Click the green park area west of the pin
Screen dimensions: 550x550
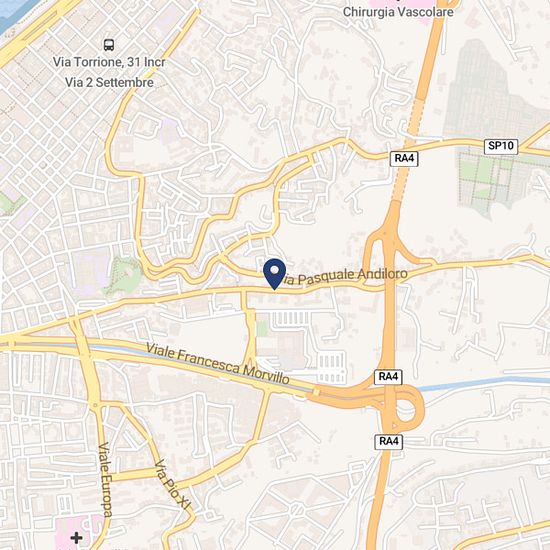(125, 276)
